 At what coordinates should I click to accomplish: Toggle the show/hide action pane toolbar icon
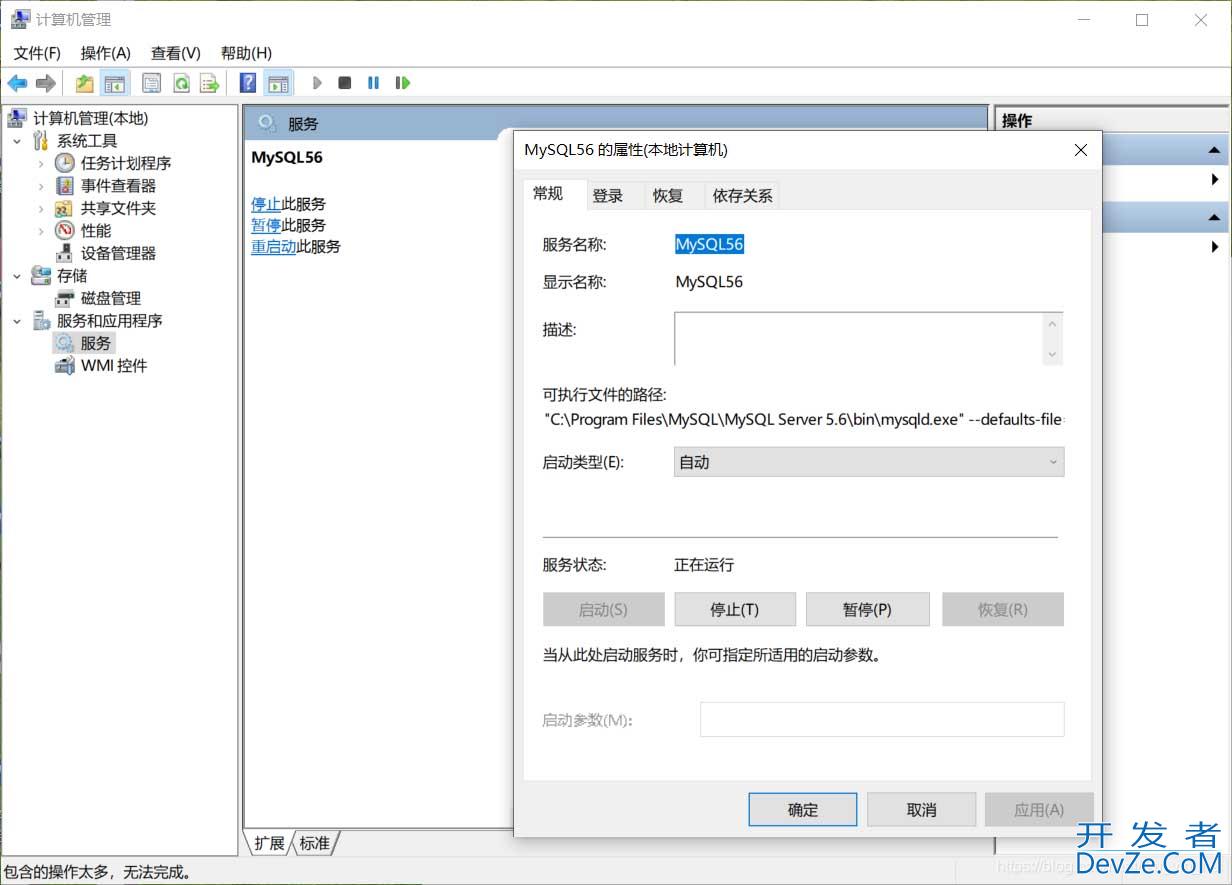[278, 83]
